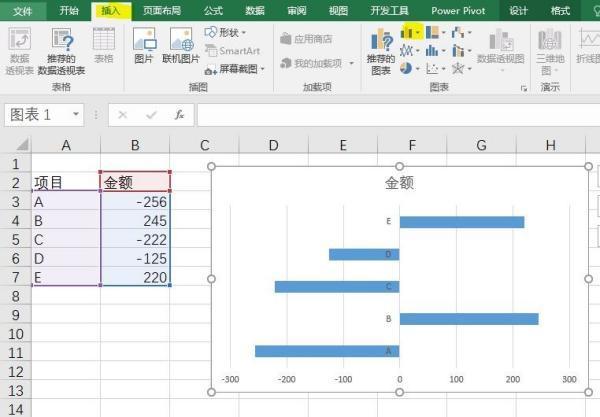Click the insert function fx icon
The width and height of the screenshot is (600, 417).
[179, 115]
